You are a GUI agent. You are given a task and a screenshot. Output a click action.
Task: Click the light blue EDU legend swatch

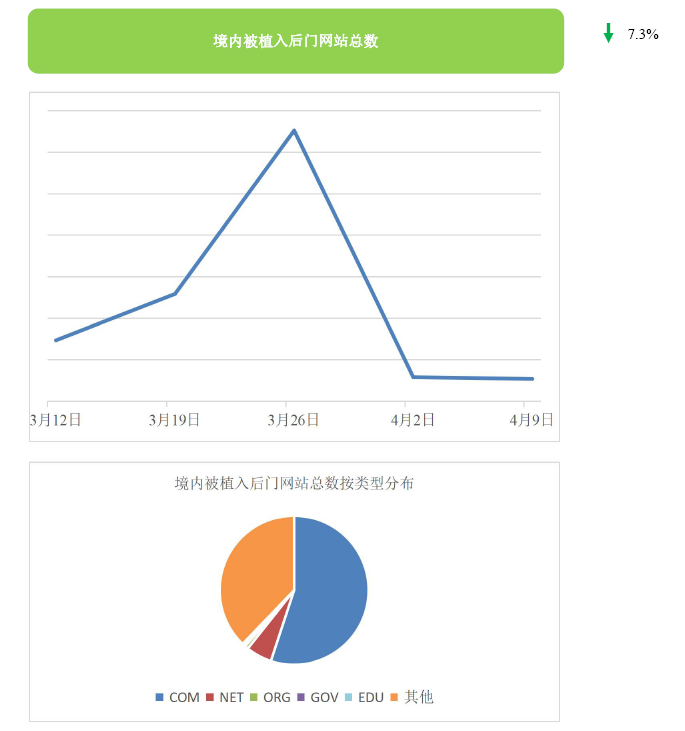tap(348, 697)
